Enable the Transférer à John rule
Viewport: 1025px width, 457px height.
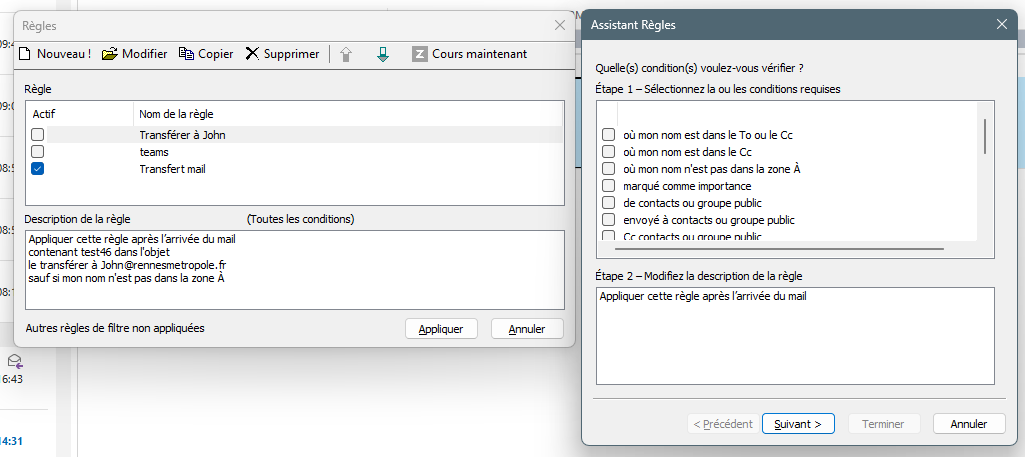pos(38,135)
